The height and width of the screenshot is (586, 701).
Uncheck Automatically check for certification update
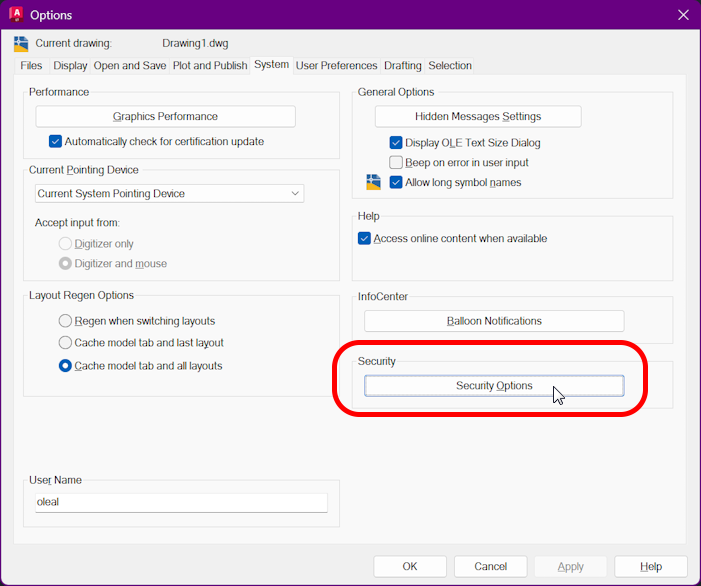pos(56,142)
